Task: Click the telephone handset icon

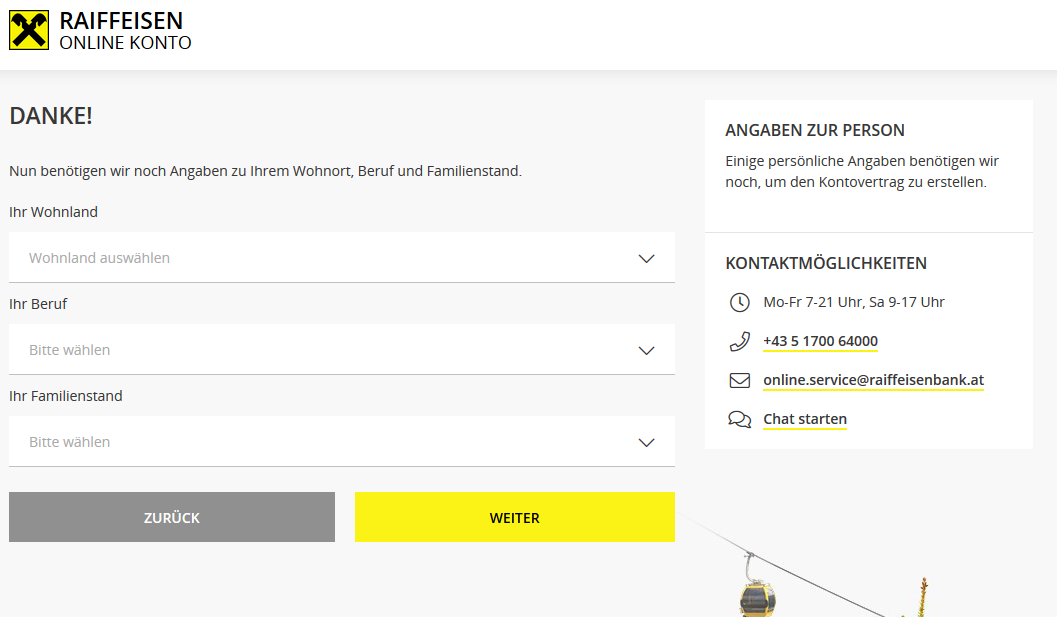Action: click(739, 341)
